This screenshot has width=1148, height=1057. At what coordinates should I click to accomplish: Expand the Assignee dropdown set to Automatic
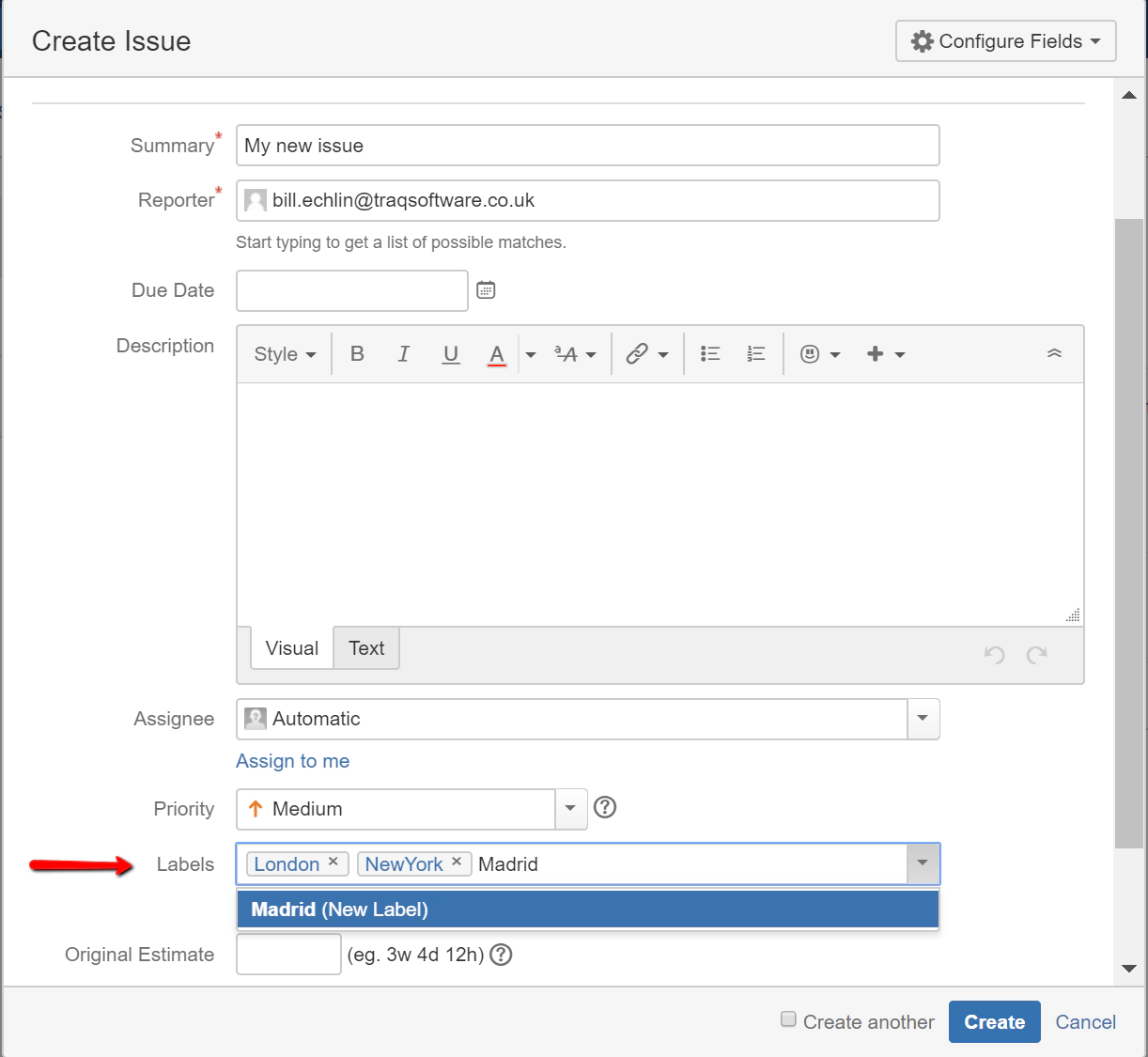click(923, 719)
